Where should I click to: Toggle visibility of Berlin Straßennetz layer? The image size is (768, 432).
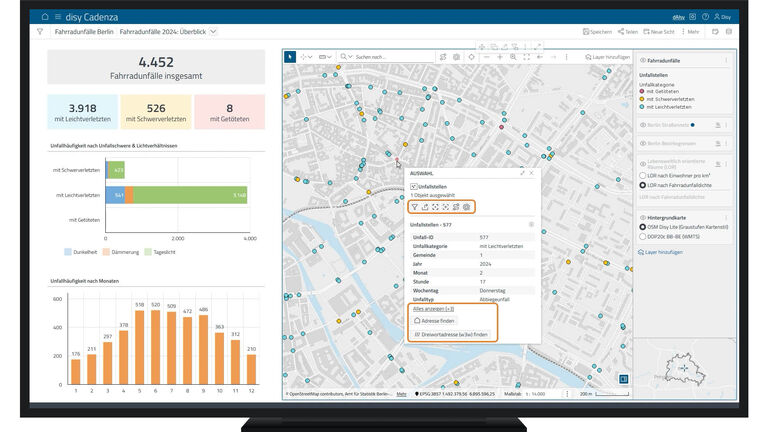643,125
